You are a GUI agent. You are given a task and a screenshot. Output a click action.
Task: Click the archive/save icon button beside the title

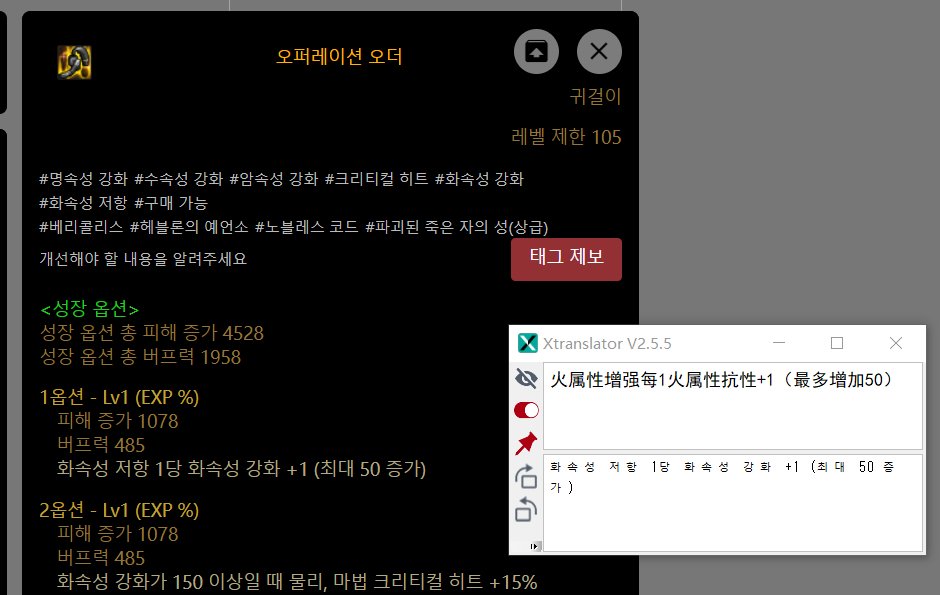click(536, 52)
